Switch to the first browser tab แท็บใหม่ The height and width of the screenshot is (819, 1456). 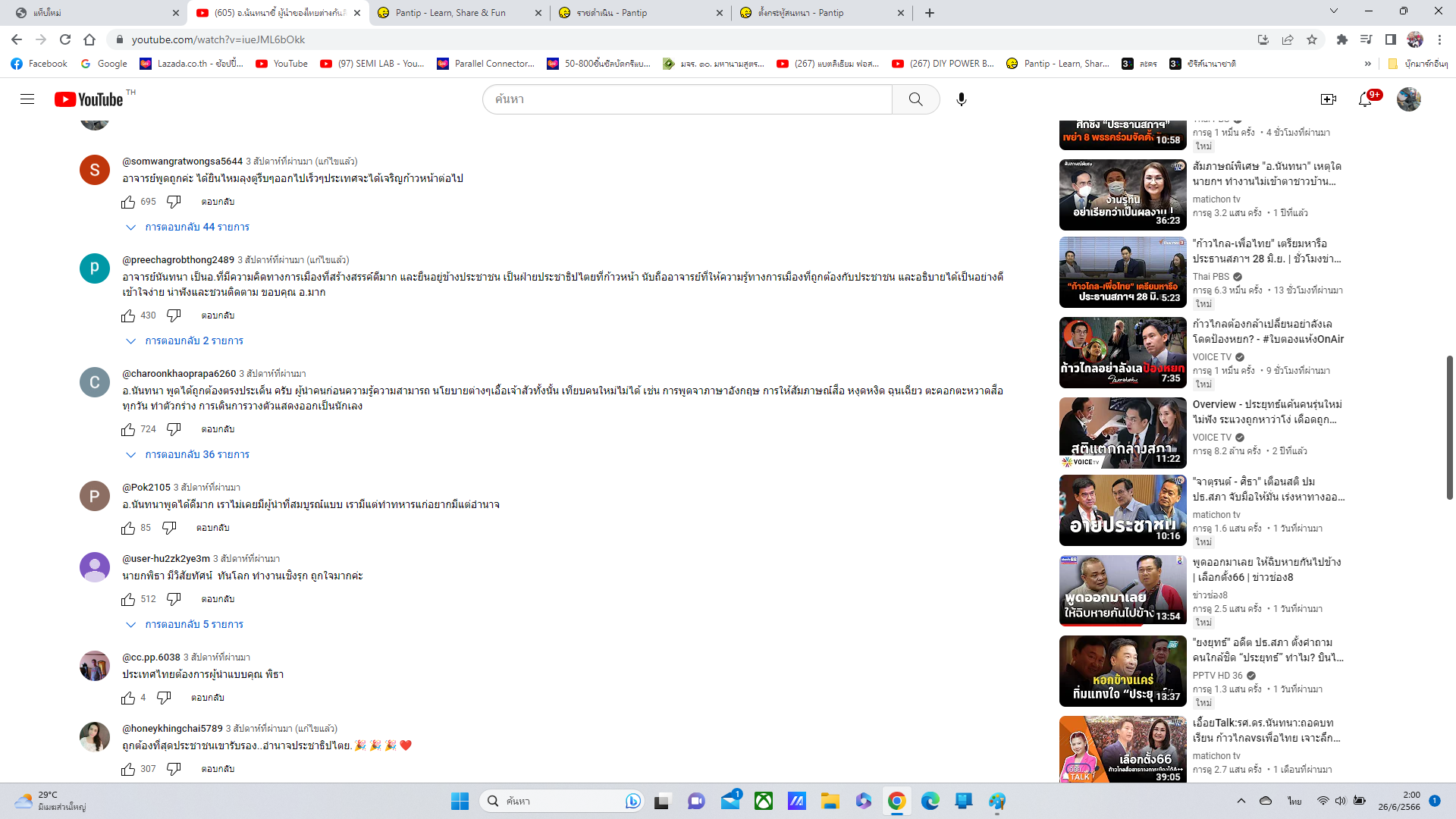(x=98, y=13)
